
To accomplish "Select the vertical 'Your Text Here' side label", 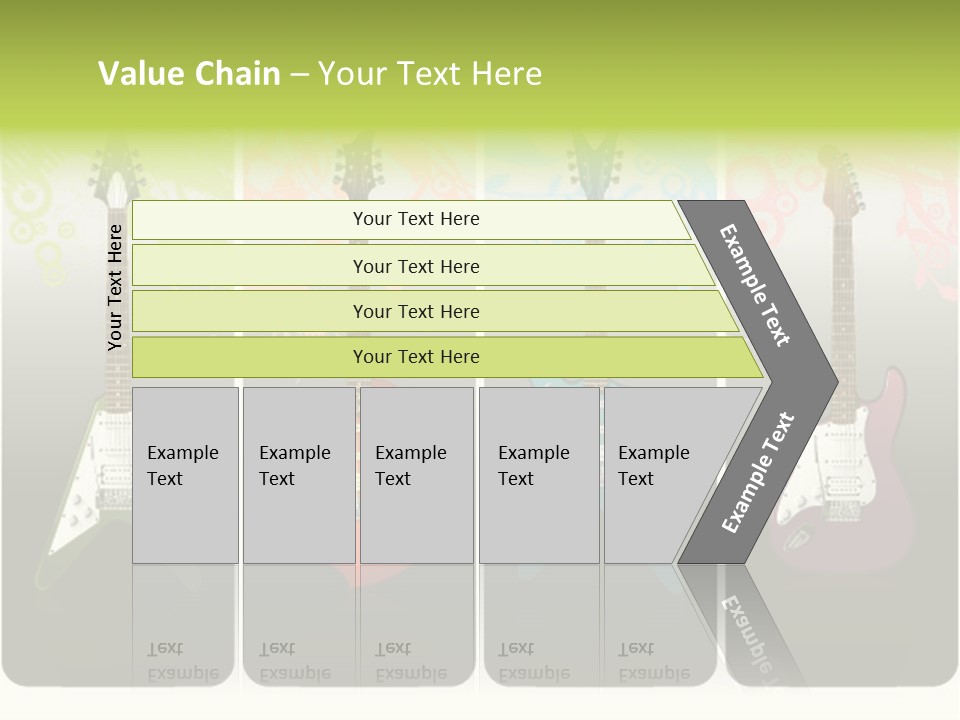I will [115, 287].
